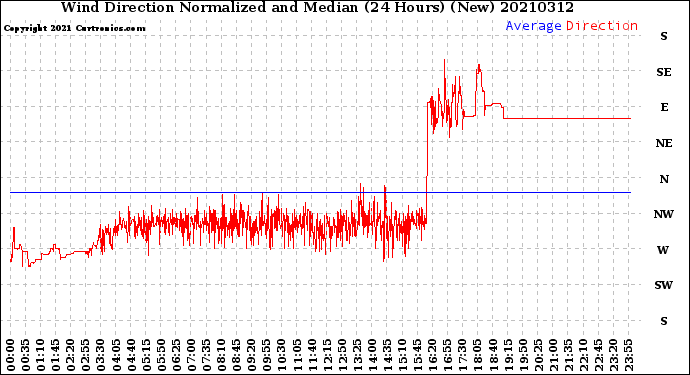Pick the "04:05" time label

coord(116,355)
